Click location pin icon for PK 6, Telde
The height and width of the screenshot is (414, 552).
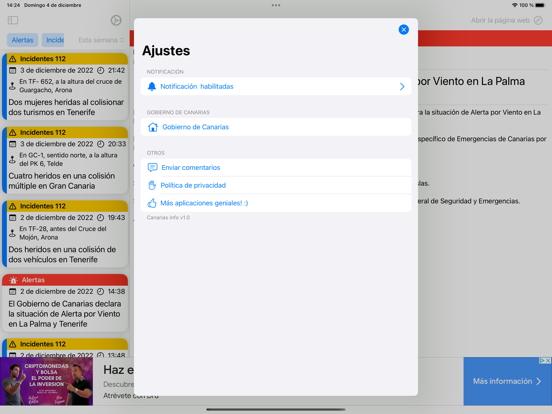tap(12, 159)
